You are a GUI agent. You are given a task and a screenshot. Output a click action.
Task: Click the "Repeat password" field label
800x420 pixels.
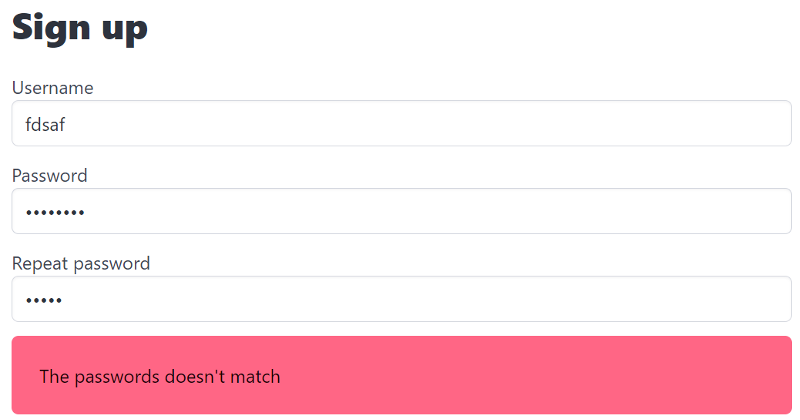click(x=80, y=264)
